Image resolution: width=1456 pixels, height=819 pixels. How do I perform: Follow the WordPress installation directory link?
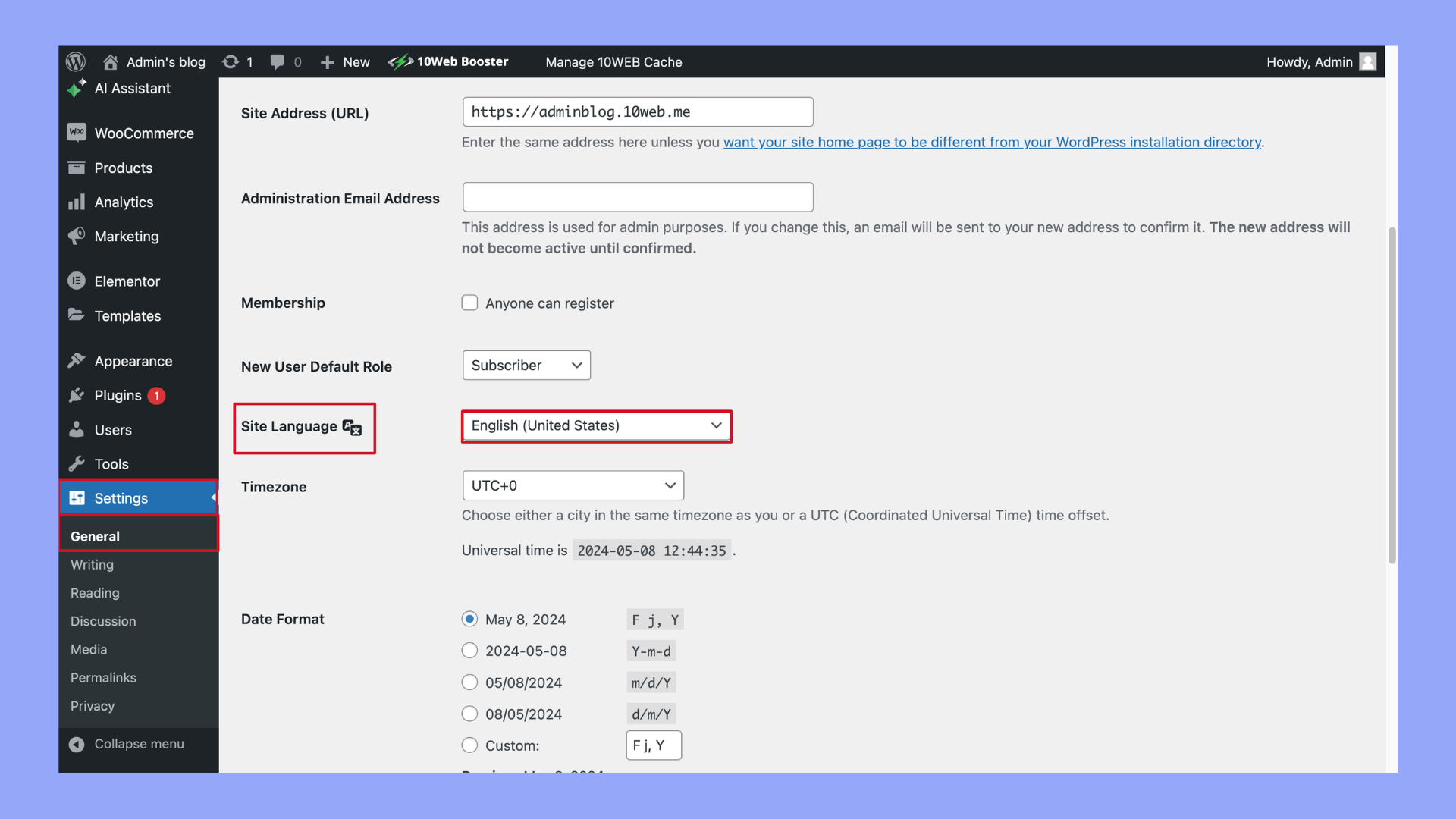click(992, 143)
